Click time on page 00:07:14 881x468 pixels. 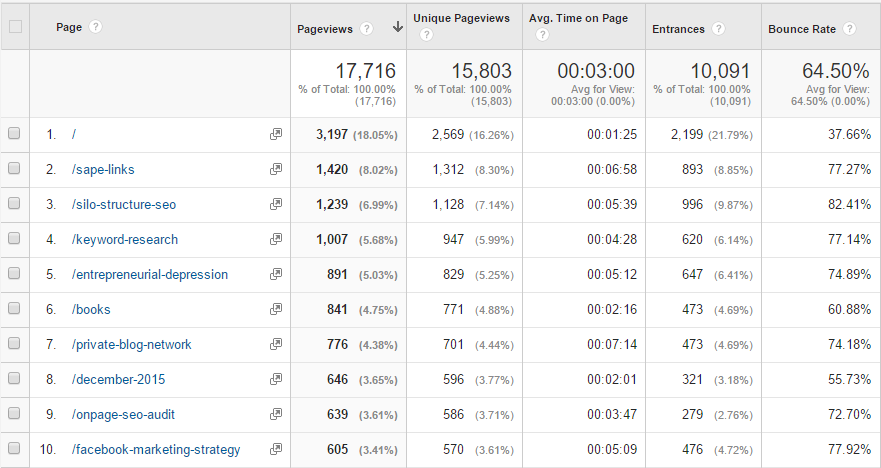point(612,344)
